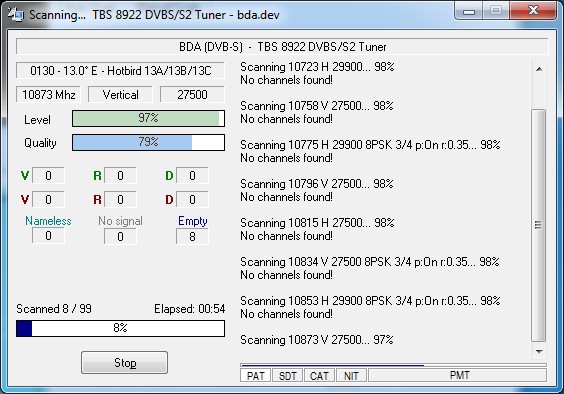Click the 27500 symbol rate field

point(192,95)
